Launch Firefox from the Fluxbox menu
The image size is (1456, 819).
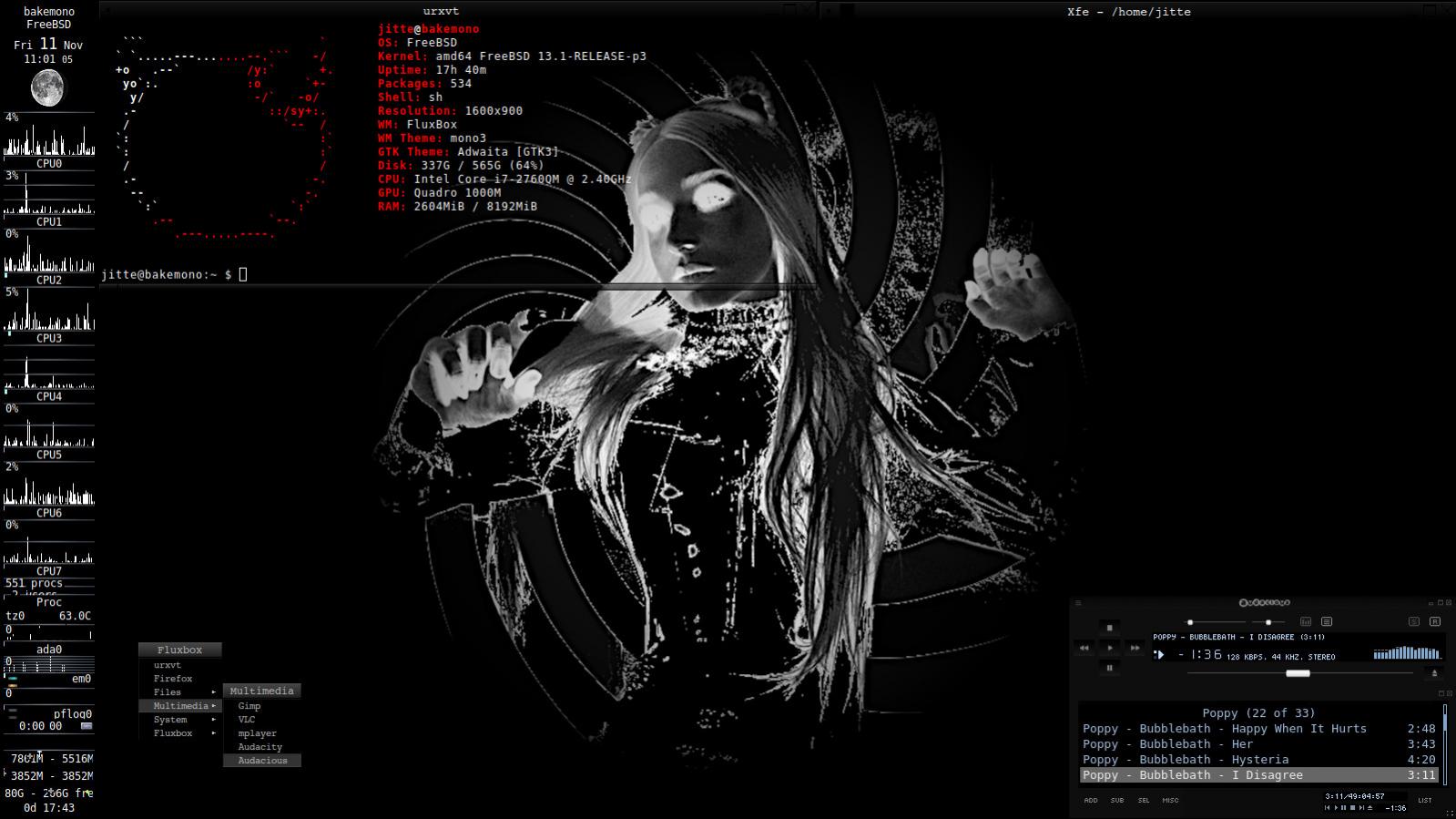(x=179, y=679)
